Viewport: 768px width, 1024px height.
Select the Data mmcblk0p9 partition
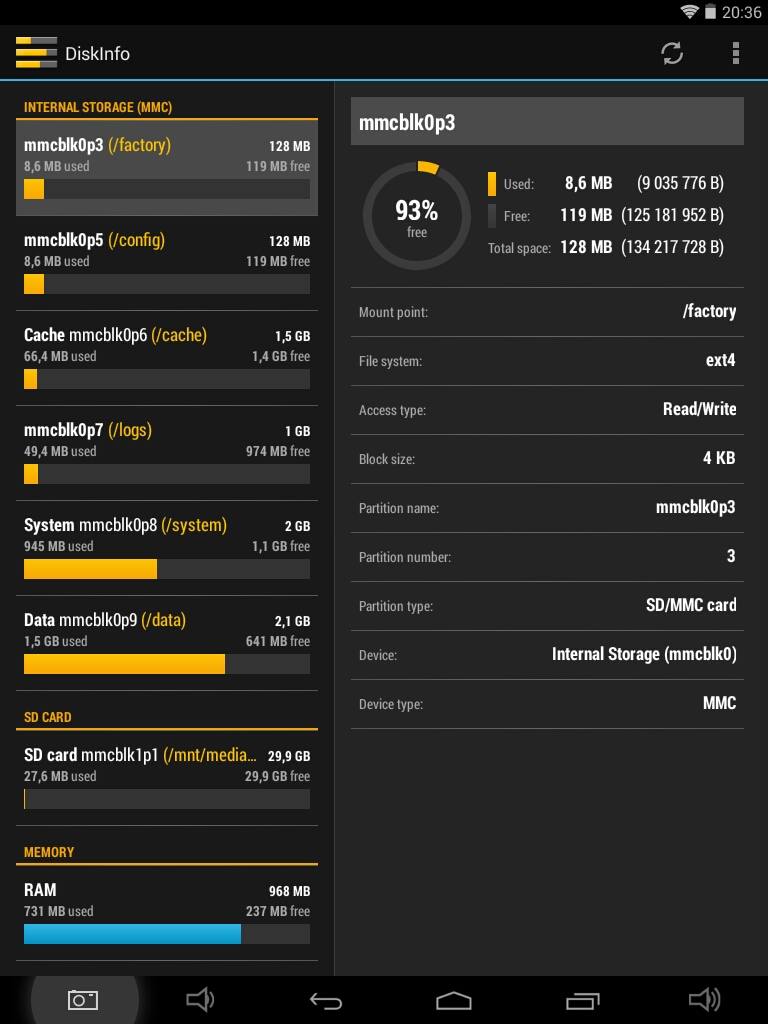167,642
